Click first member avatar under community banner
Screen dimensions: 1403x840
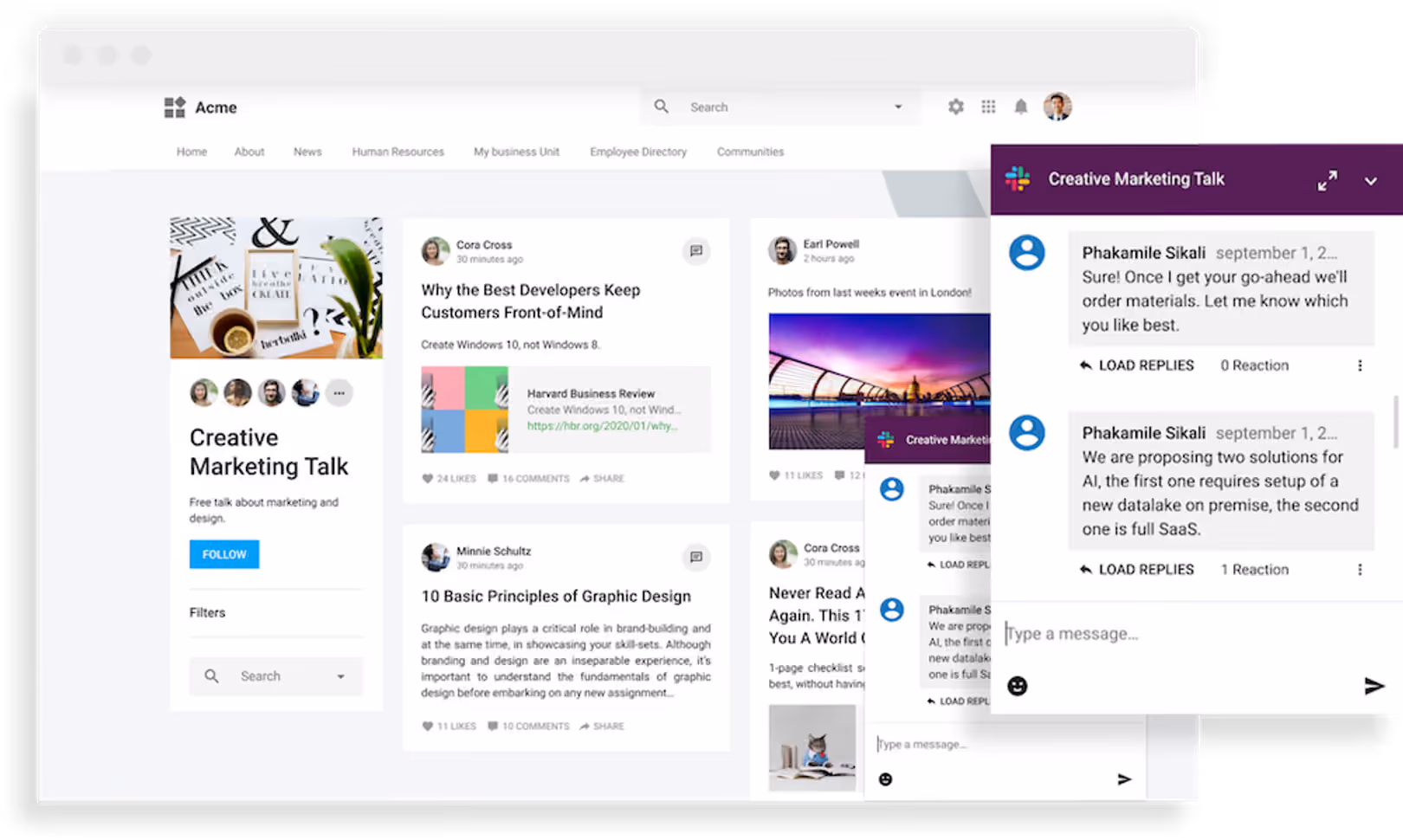tap(204, 393)
